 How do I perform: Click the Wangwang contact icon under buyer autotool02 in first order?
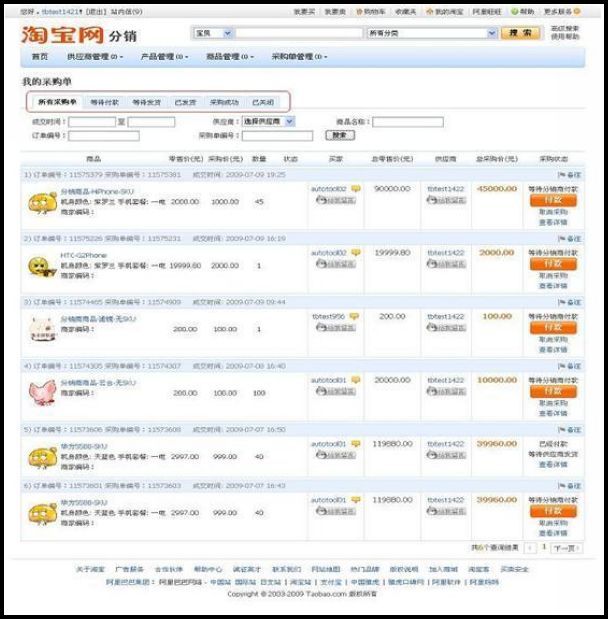(x=335, y=200)
